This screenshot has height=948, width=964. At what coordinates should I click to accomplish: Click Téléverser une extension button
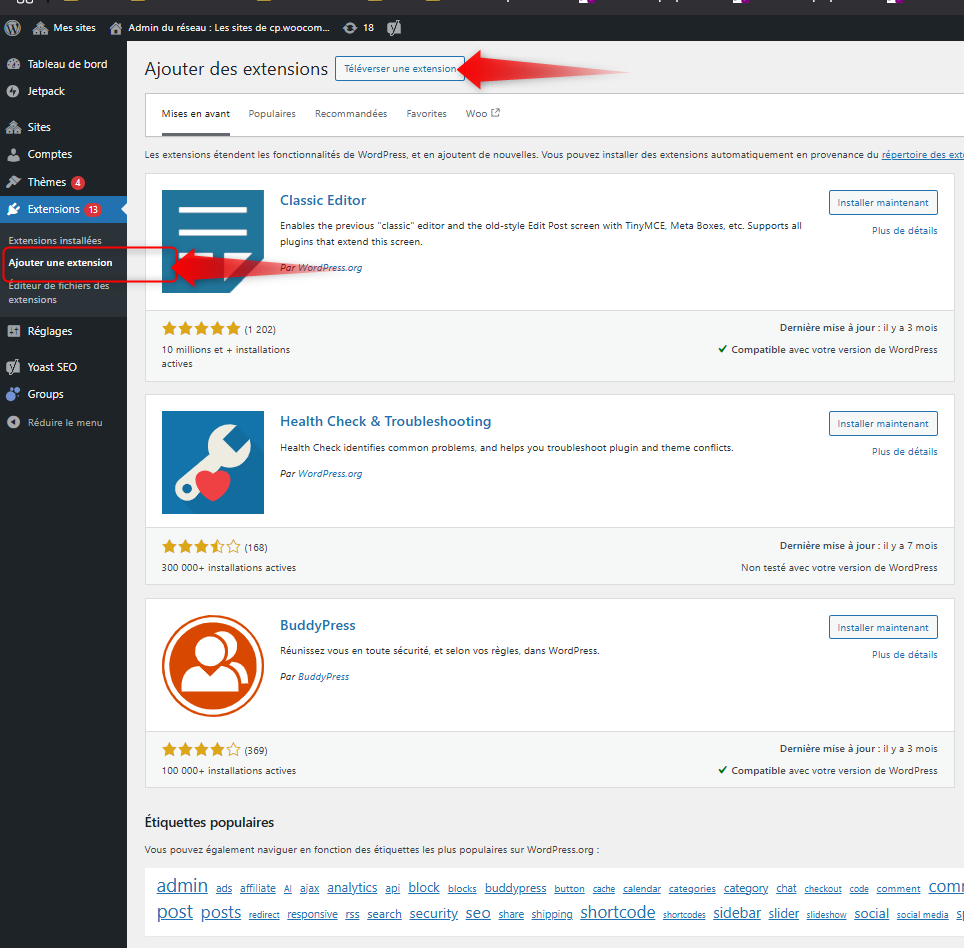400,68
